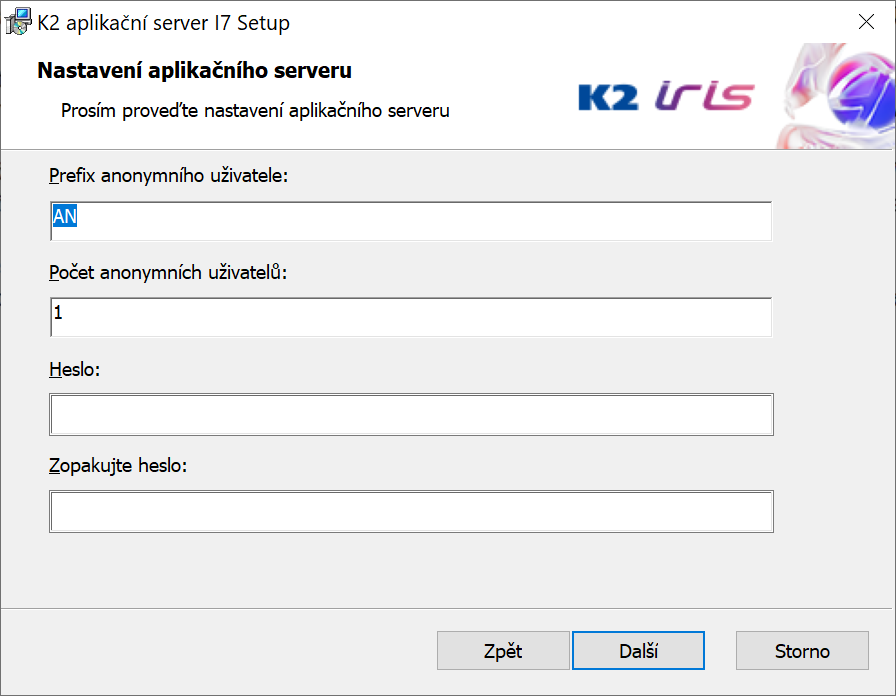The width and height of the screenshot is (896, 696).
Task: Cancel the setup with the Storno button
Action: 802,651
